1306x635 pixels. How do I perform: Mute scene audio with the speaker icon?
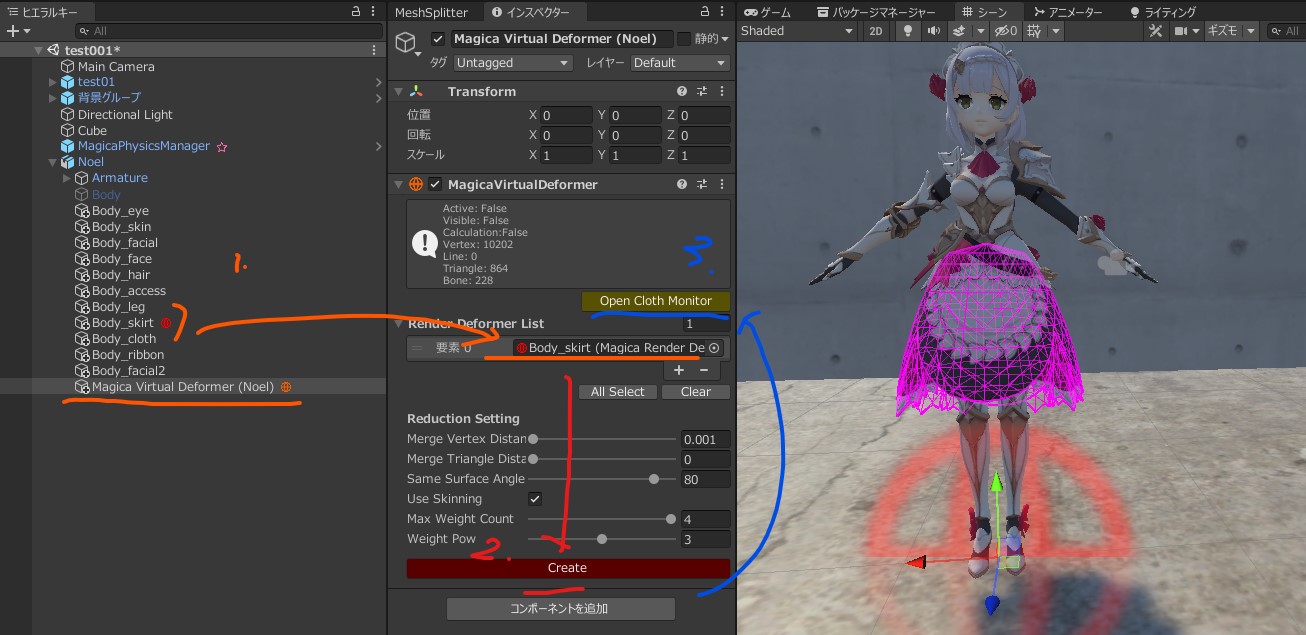point(933,31)
